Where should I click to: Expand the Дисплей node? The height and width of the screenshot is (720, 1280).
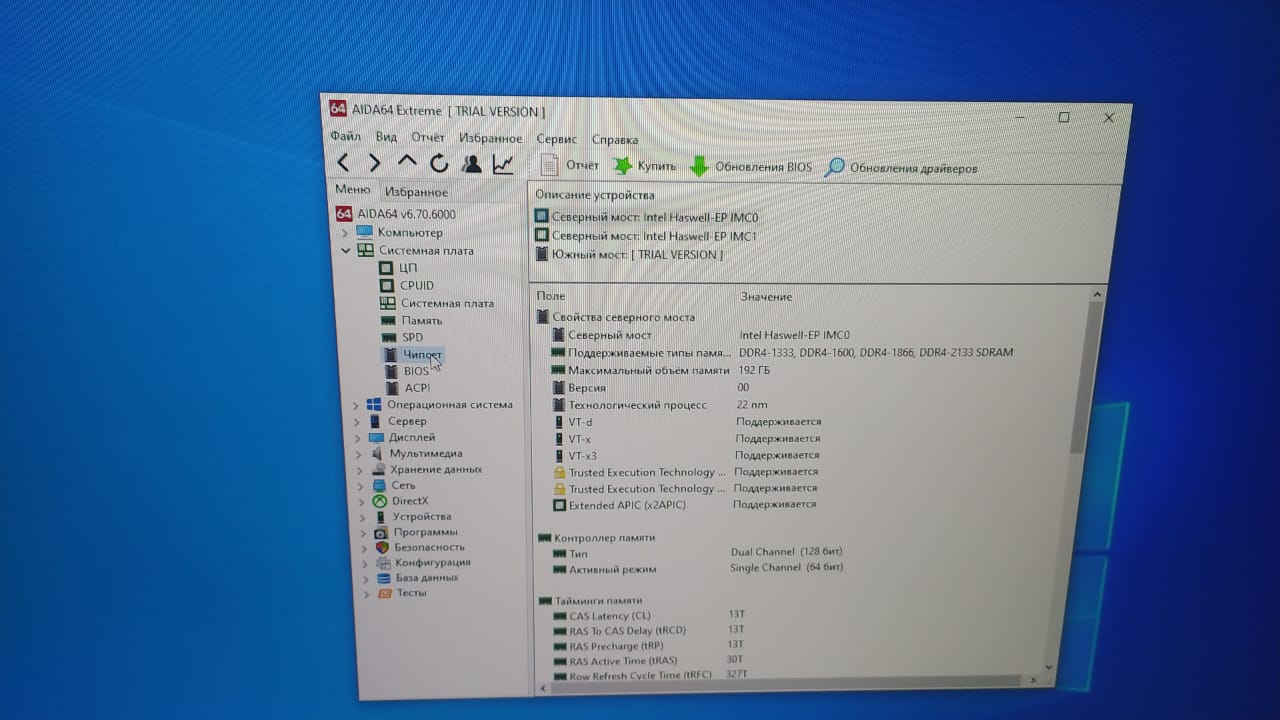[x=358, y=438]
